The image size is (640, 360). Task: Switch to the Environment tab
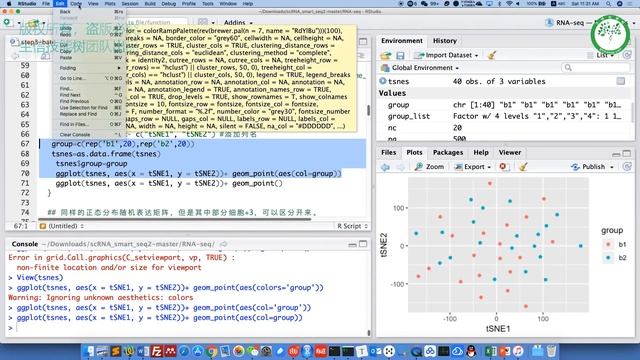click(x=402, y=41)
